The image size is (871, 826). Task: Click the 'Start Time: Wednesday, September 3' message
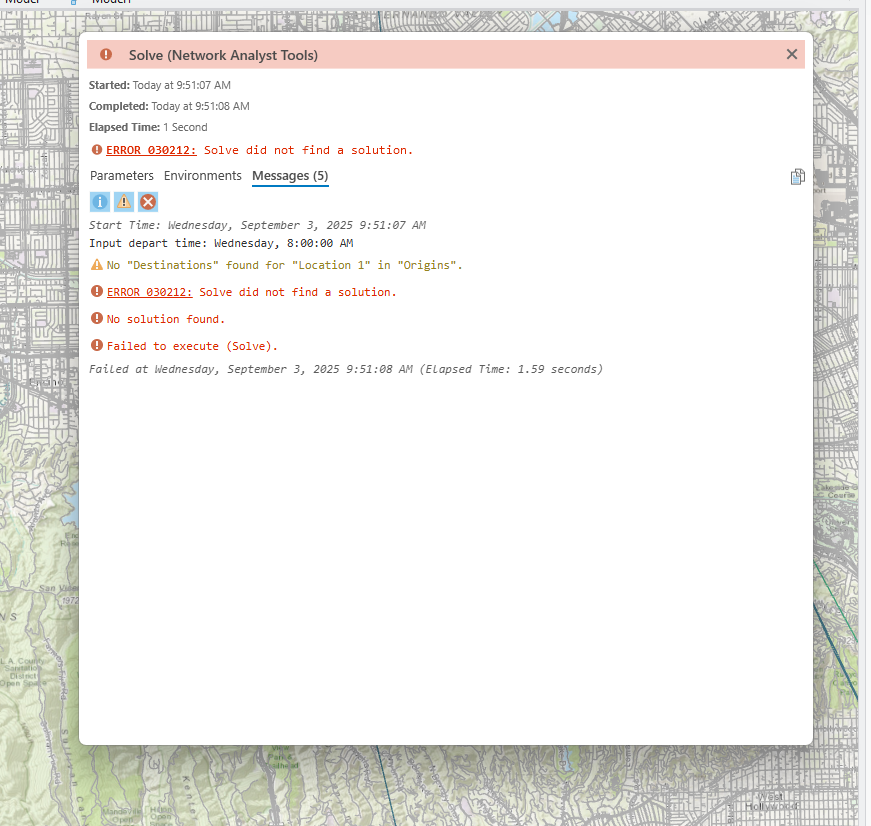click(257, 225)
